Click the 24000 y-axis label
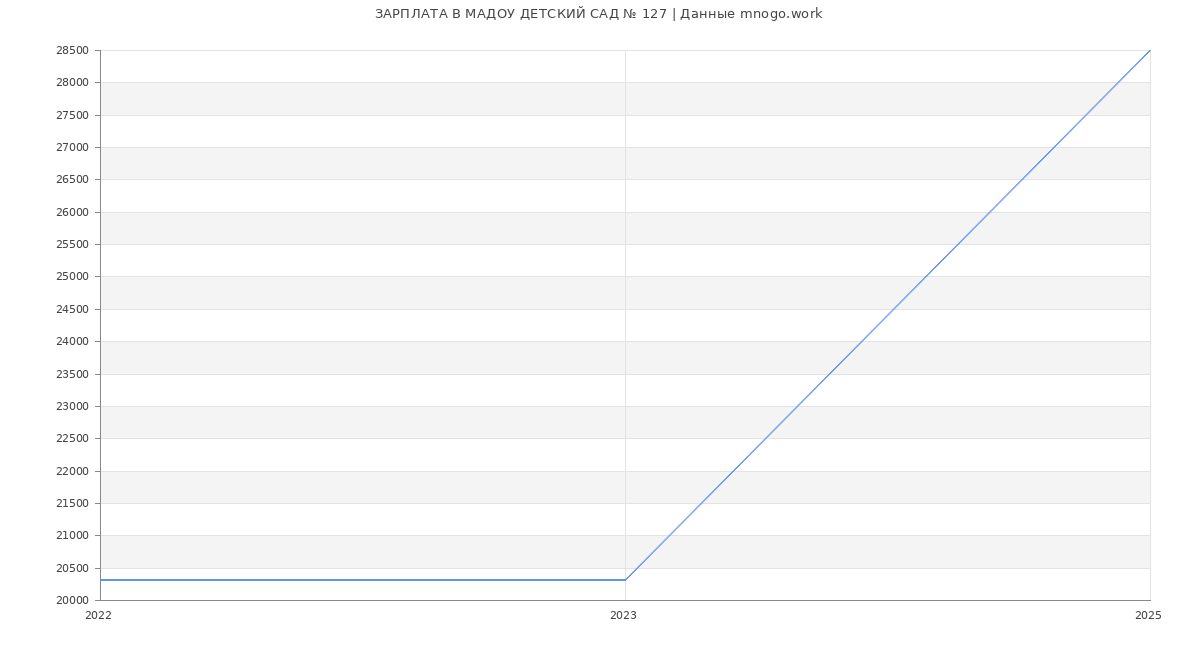 (72, 341)
